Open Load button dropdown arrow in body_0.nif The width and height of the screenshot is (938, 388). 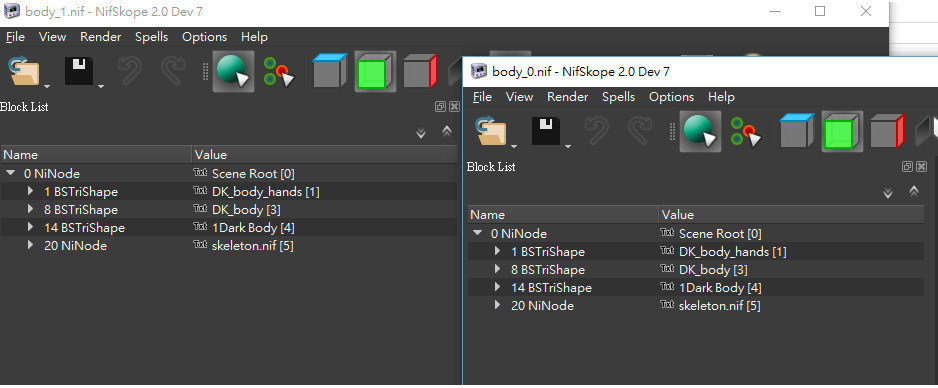tap(514, 146)
